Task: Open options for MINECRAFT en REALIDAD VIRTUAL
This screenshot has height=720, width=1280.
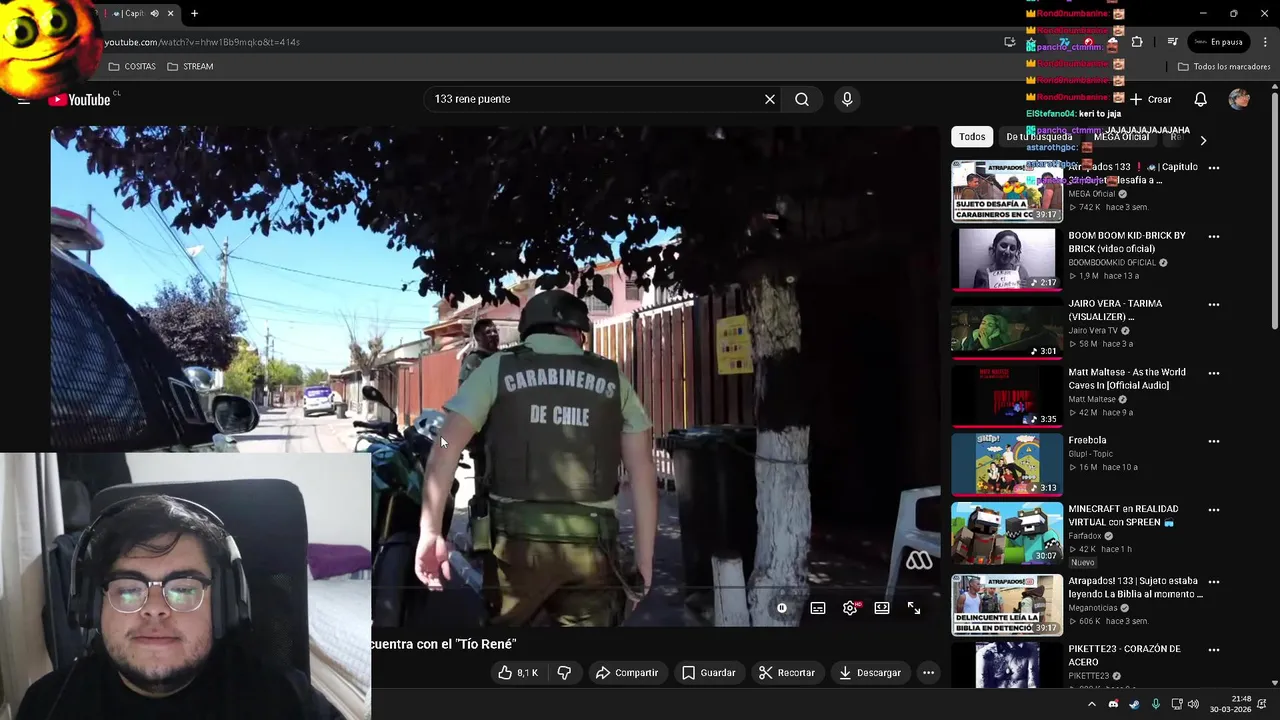Action: coord(1214,510)
